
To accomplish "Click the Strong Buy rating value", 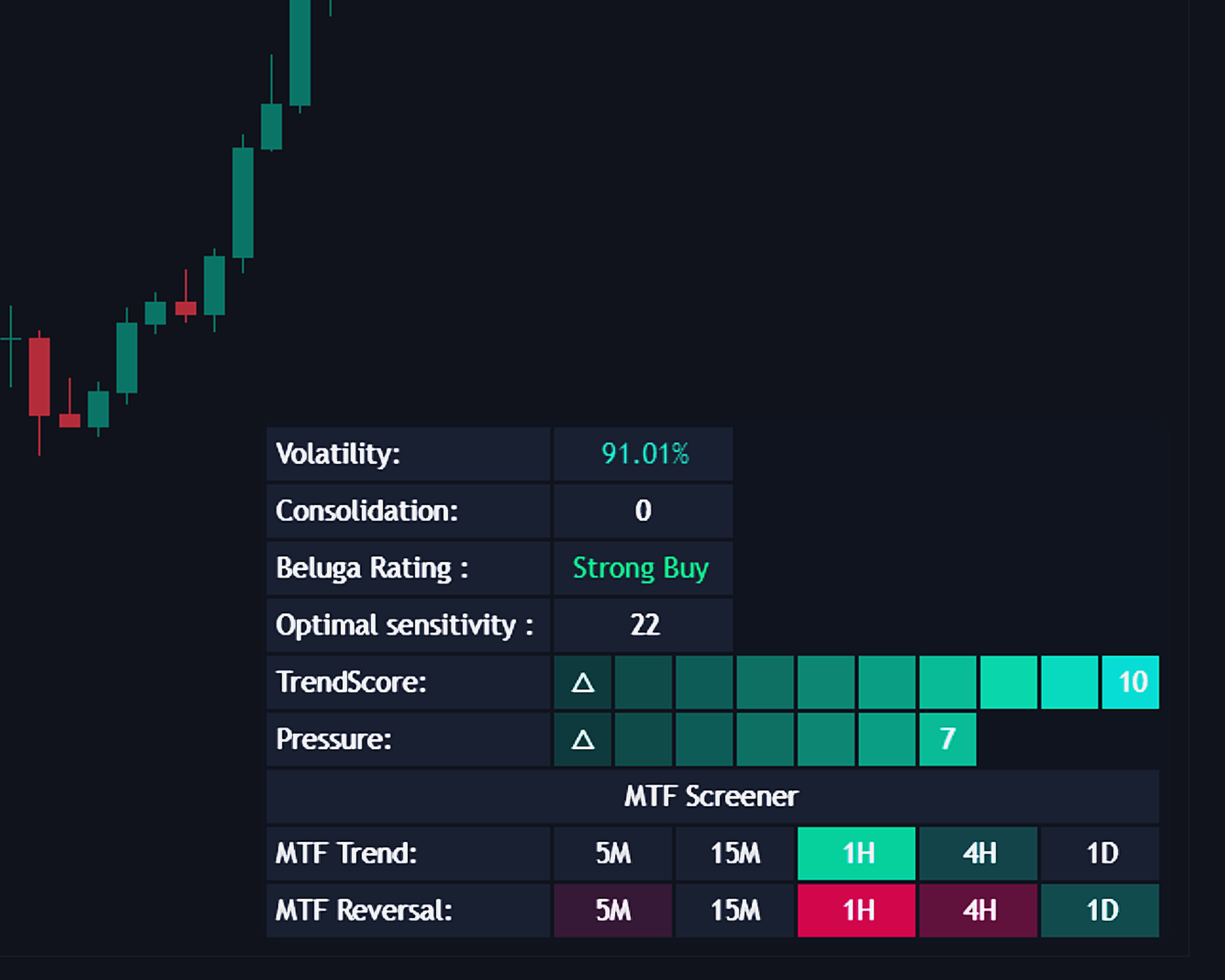I will click(x=641, y=568).
